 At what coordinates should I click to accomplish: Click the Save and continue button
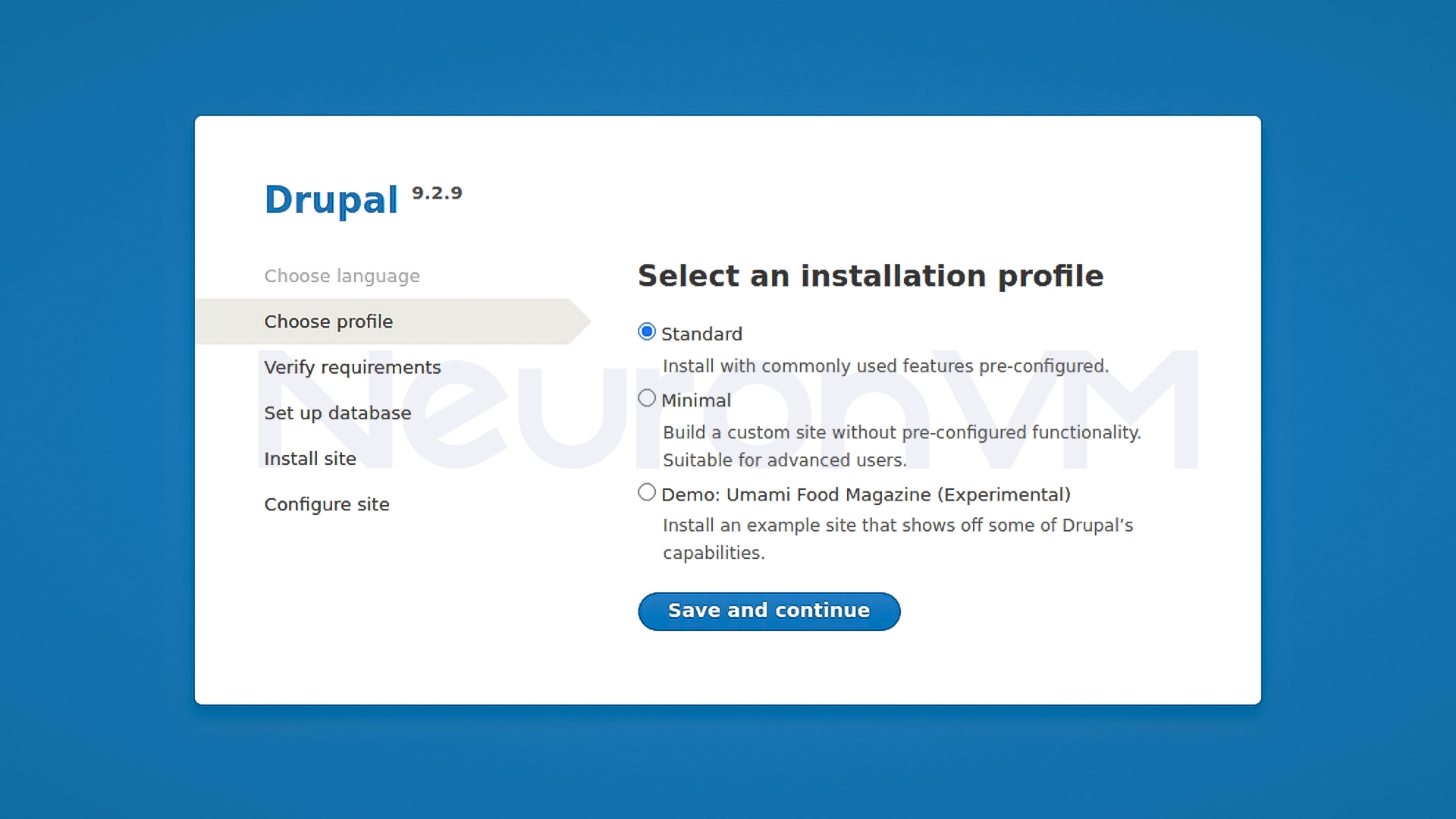point(768,611)
